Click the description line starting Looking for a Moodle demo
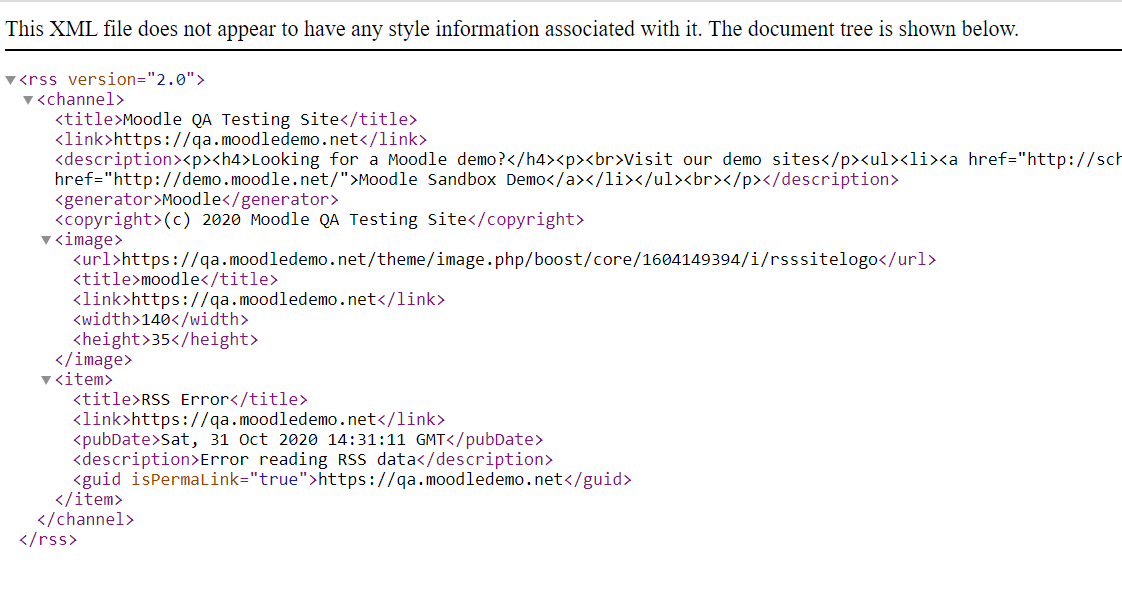 click(x=588, y=160)
